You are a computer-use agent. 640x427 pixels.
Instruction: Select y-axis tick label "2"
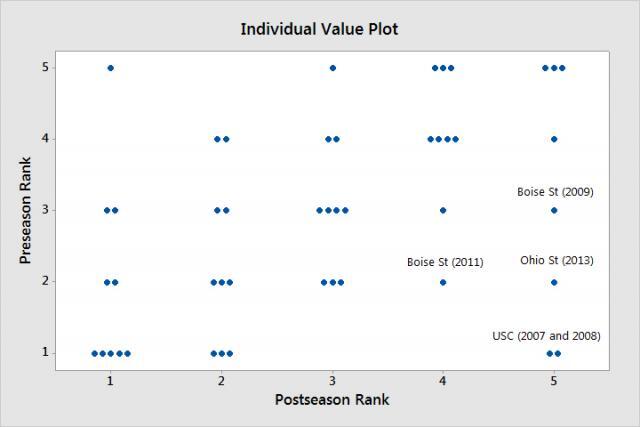tap(46, 282)
